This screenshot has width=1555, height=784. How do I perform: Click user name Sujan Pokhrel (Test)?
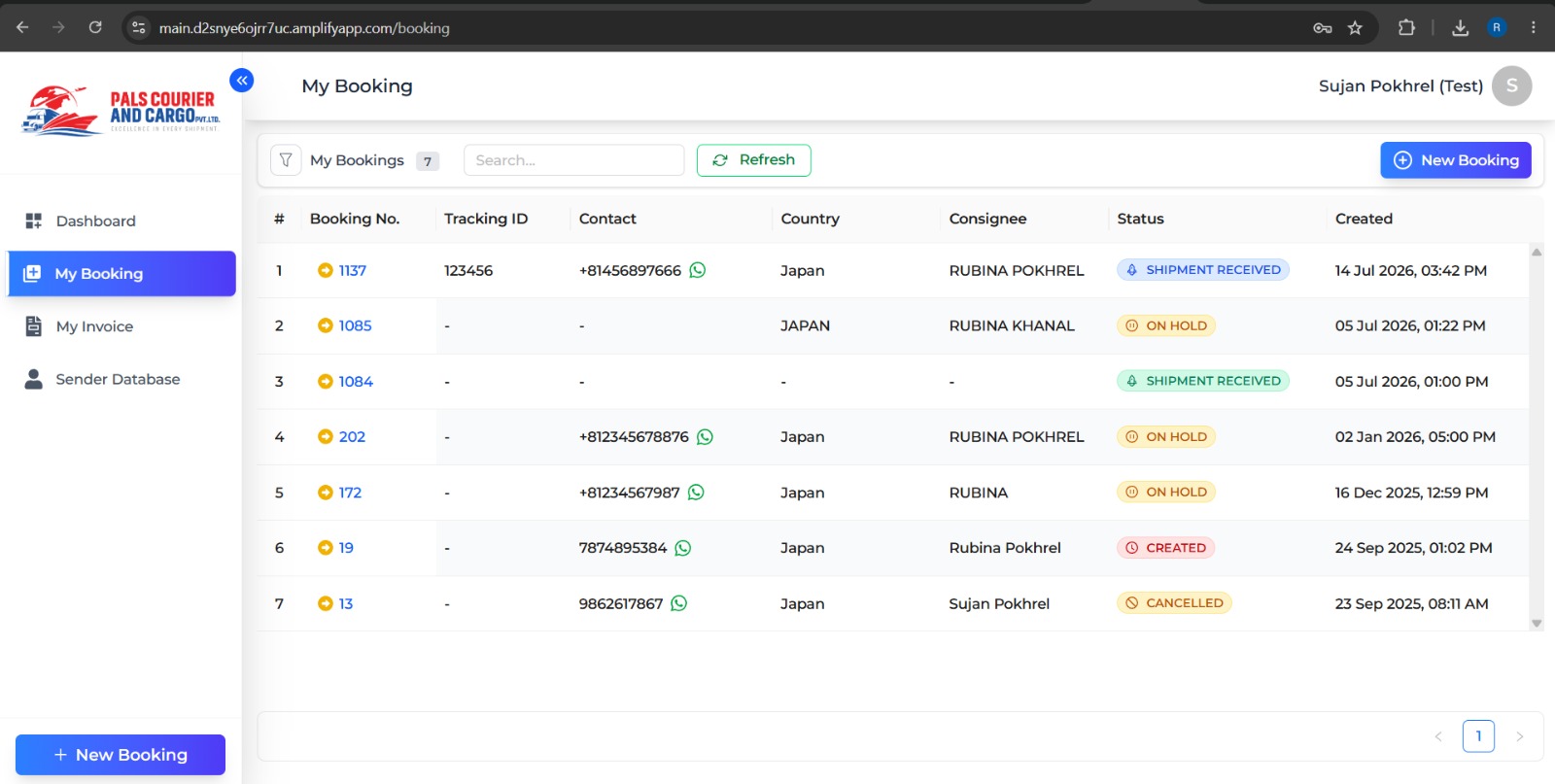pyautogui.click(x=1400, y=85)
